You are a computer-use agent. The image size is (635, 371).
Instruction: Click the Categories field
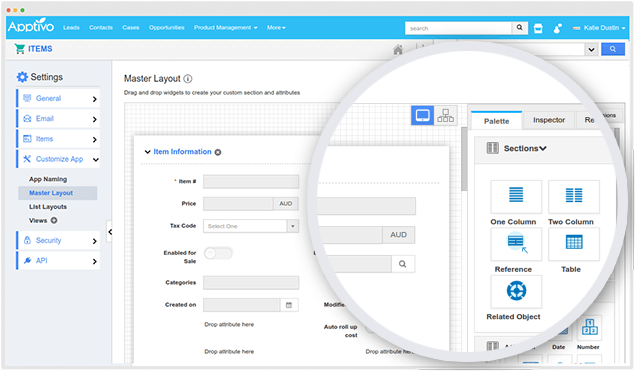point(251,283)
